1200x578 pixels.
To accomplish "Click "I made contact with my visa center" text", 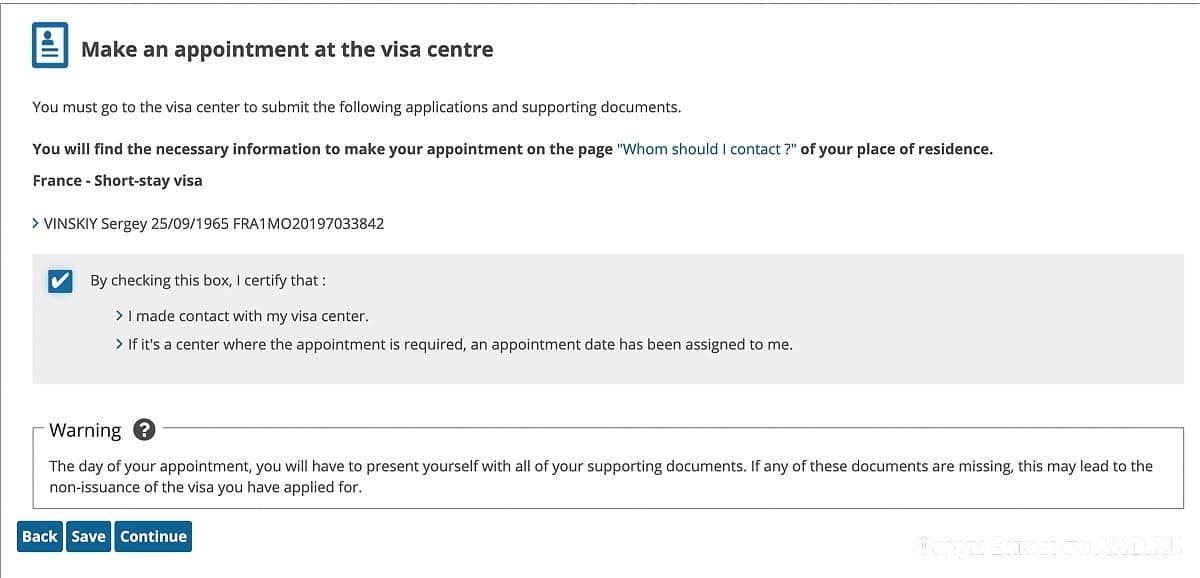I will pos(248,316).
